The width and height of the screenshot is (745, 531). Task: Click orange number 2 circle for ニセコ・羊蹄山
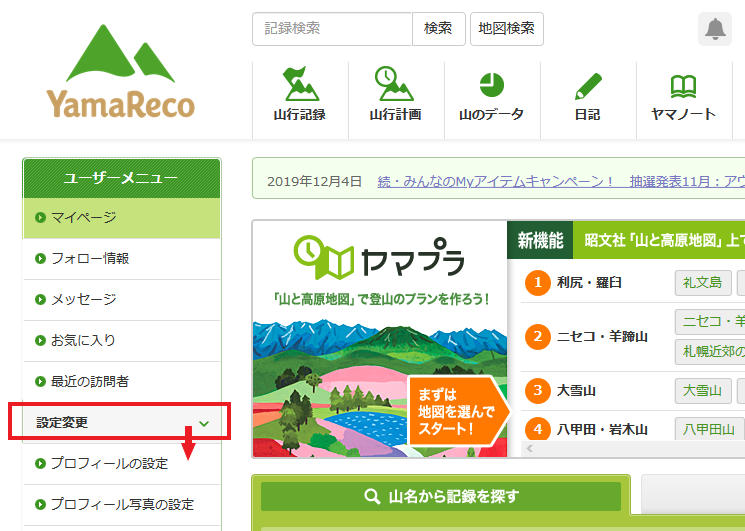(x=537, y=337)
